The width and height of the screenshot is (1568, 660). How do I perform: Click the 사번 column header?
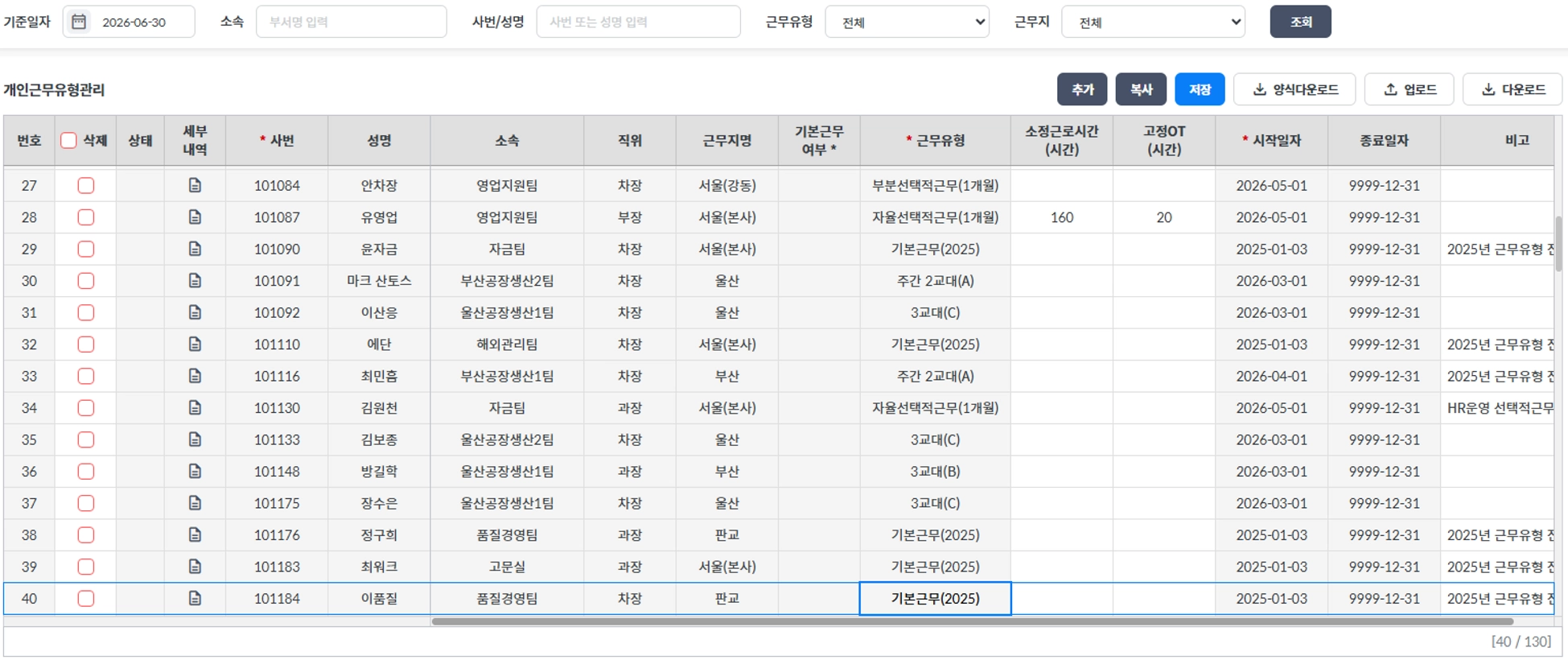277,141
